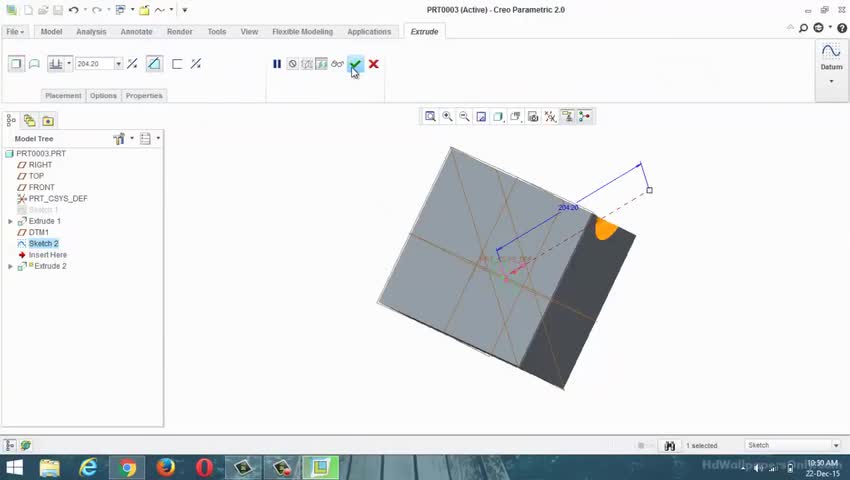Expand the Datum group dropdown arrow
Viewport: 850px width, 480px height.
[831, 81]
